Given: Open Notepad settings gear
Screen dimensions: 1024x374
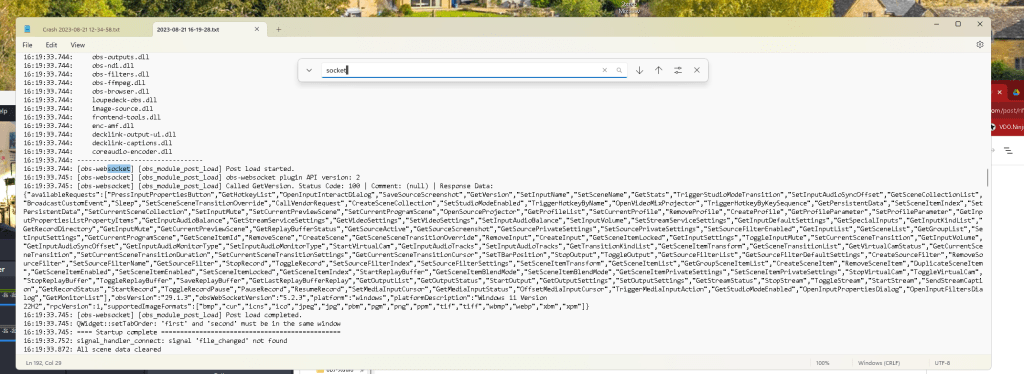Looking at the screenshot, I should [980, 44].
